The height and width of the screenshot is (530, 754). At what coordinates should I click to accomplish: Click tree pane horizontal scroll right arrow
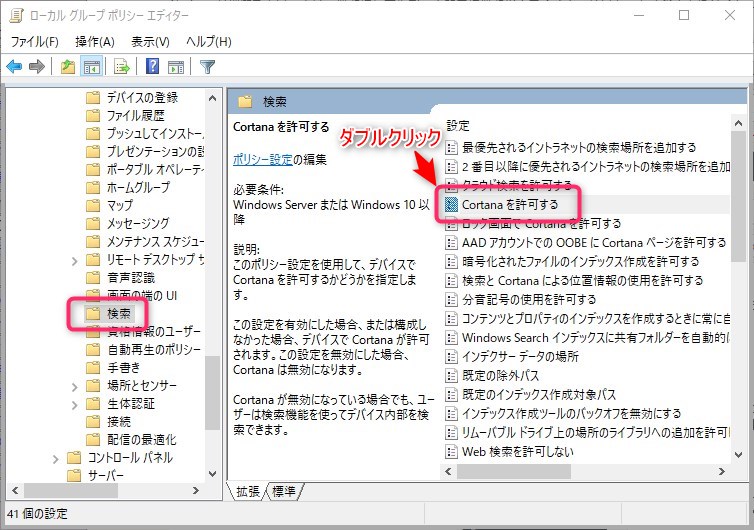coord(196,491)
